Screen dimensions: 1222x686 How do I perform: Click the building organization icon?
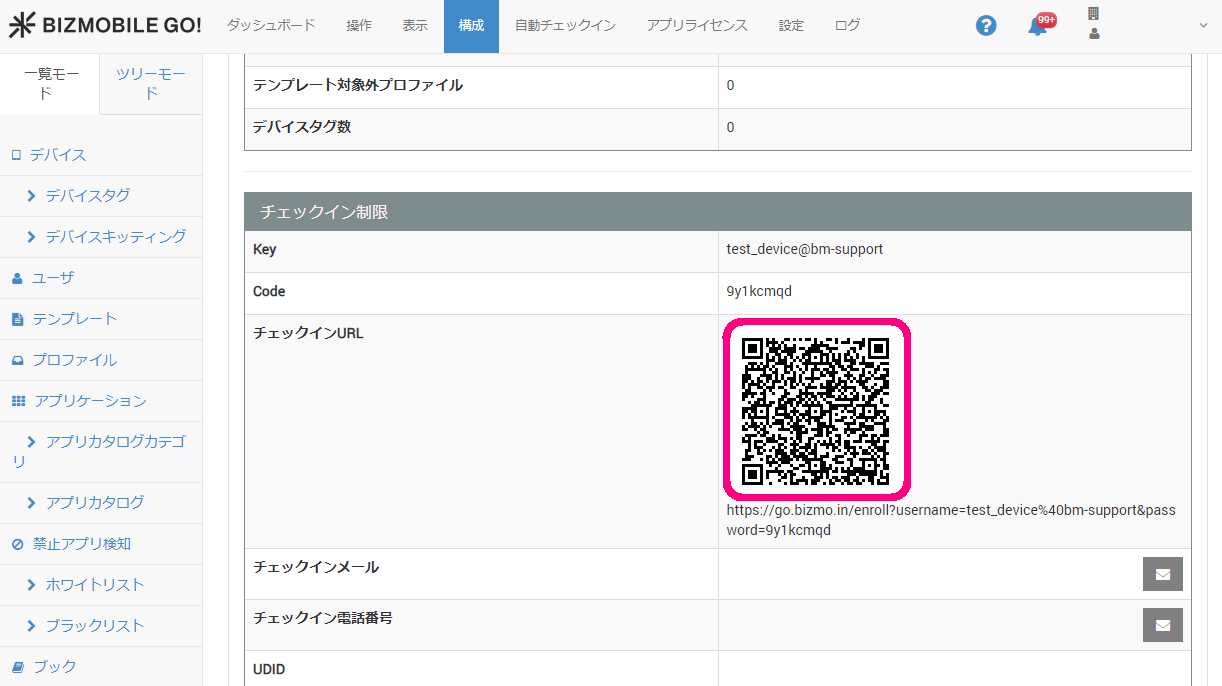coord(1093,14)
